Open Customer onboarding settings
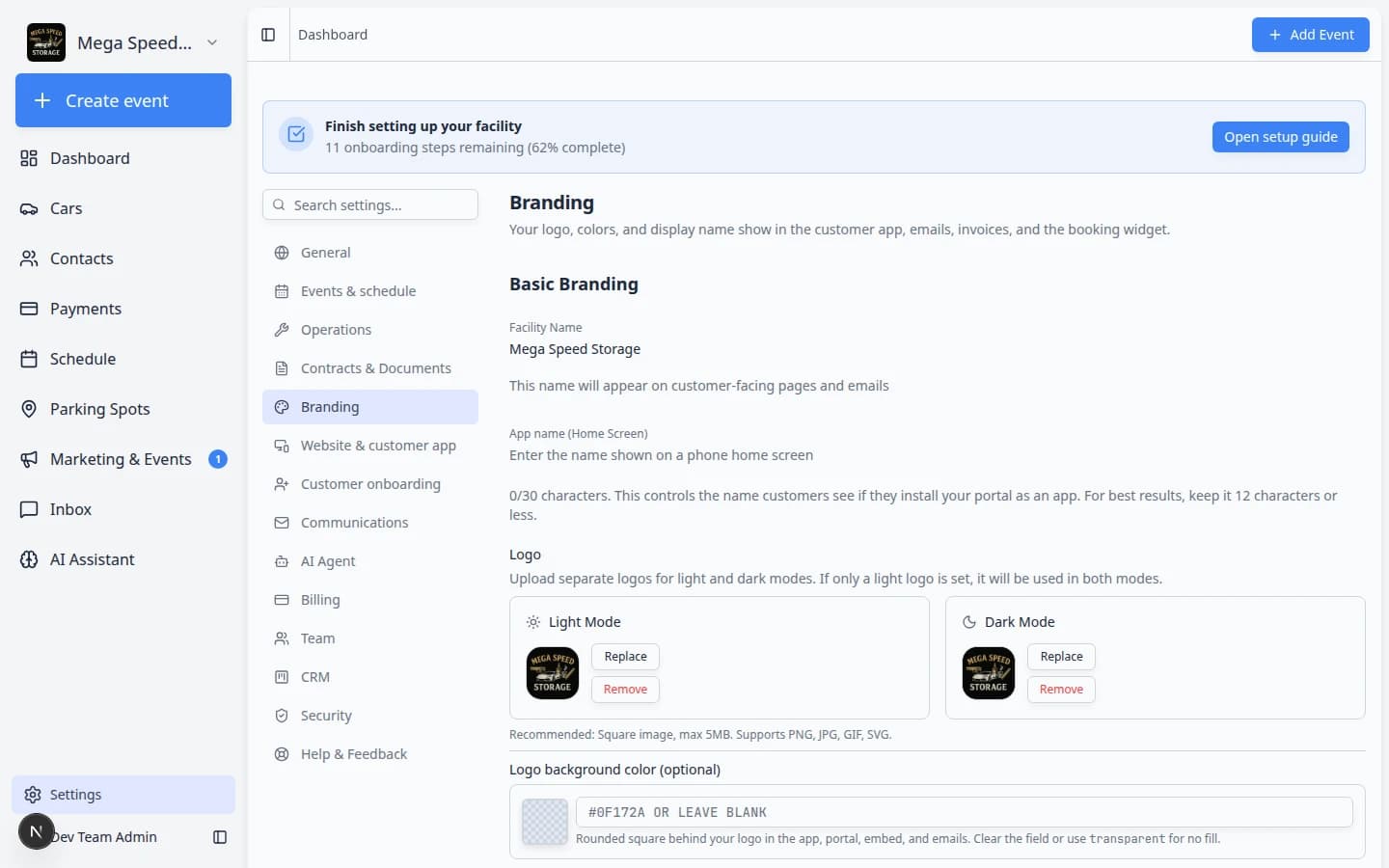 (x=370, y=484)
